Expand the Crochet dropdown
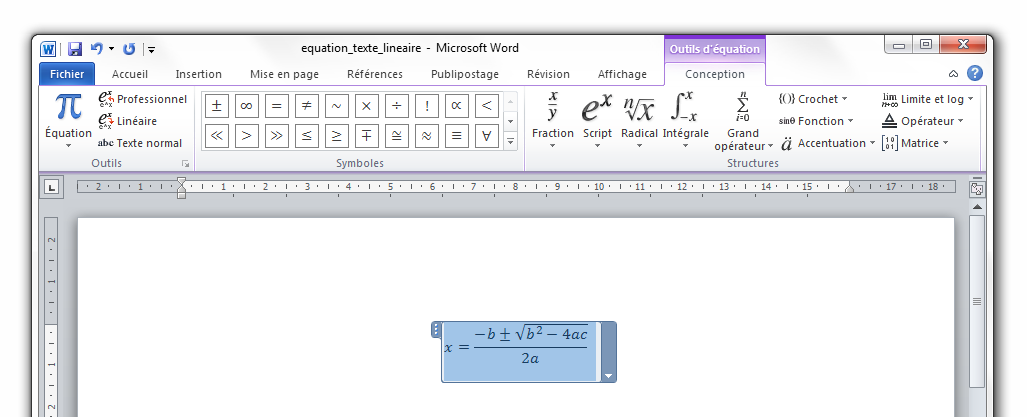1027x417 pixels. [813, 99]
